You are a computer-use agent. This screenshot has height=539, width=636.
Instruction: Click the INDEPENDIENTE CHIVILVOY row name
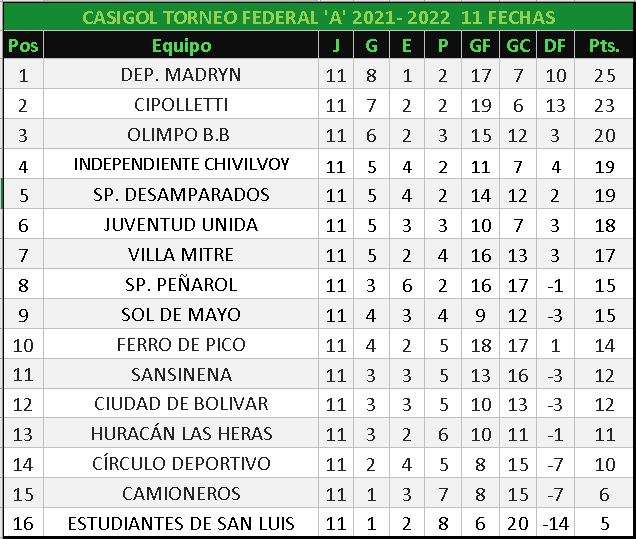(x=181, y=165)
